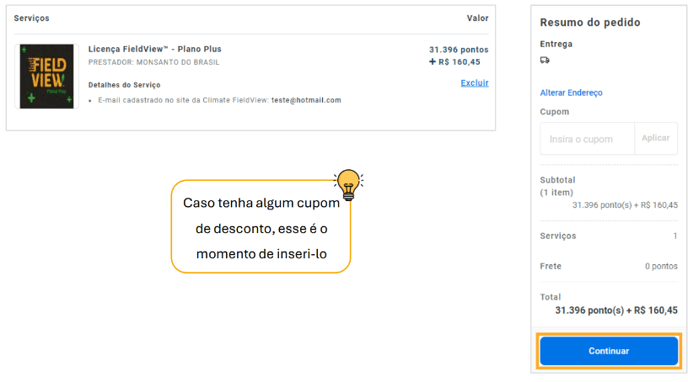Click the Total amount in order summary
This screenshot has width=688, height=382.
coord(616,311)
